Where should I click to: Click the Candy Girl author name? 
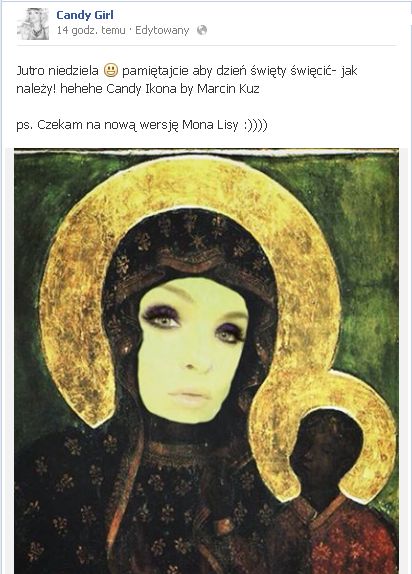click(x=85, y=15)
